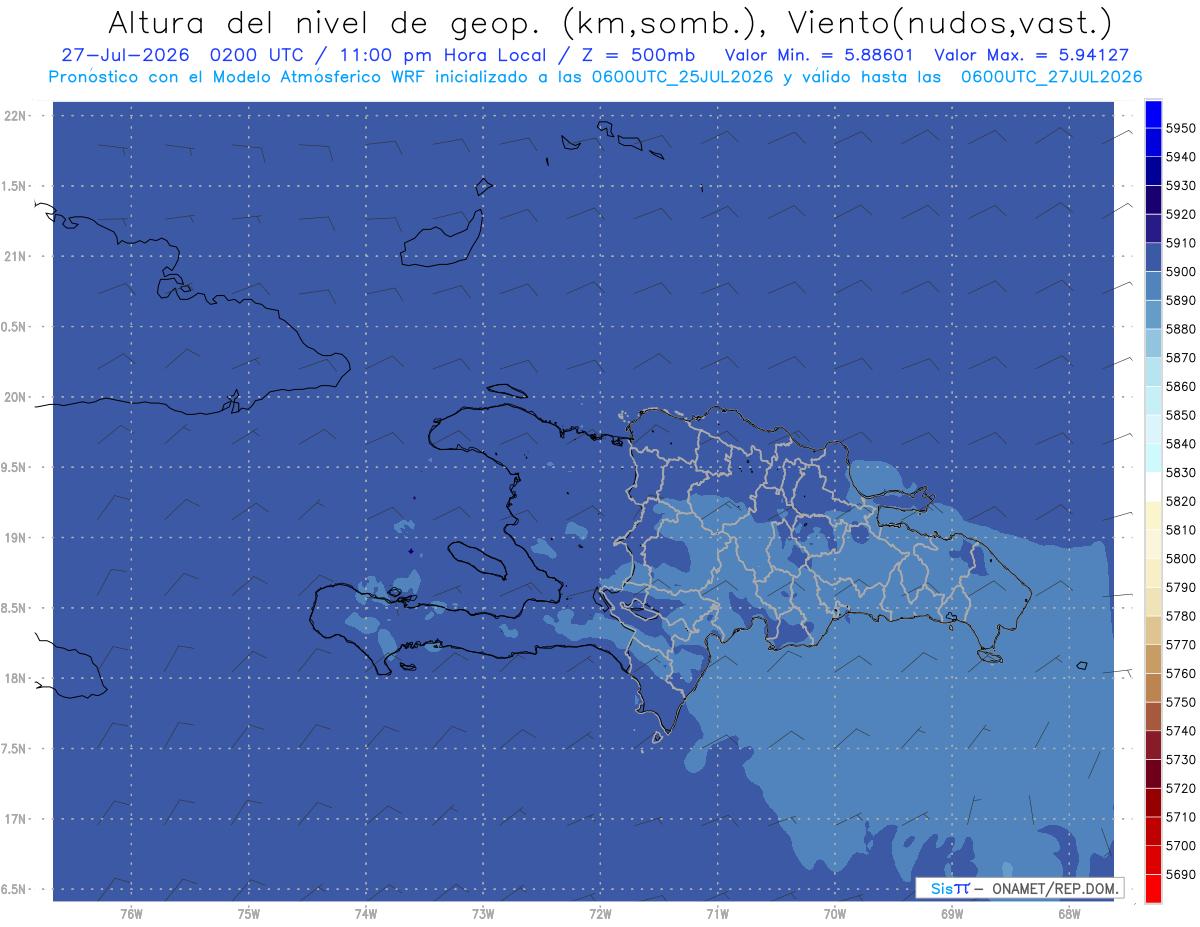Click the 17N latitude label

click(x=15, y=819)
